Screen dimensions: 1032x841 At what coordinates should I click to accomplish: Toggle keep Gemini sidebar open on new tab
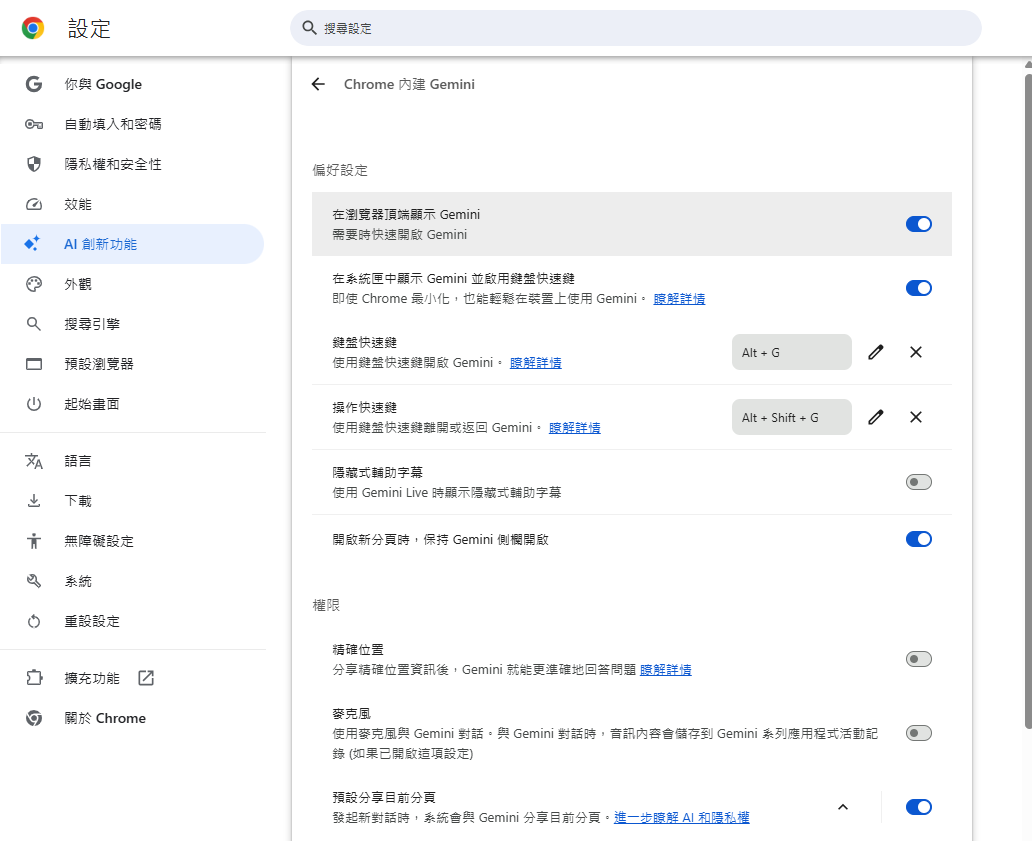(919, 539)
